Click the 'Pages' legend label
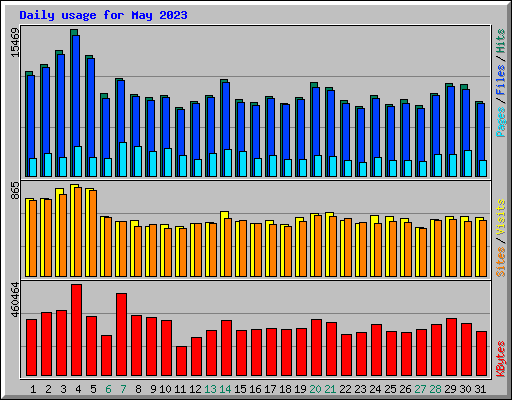512x400 pixels. 501,122
